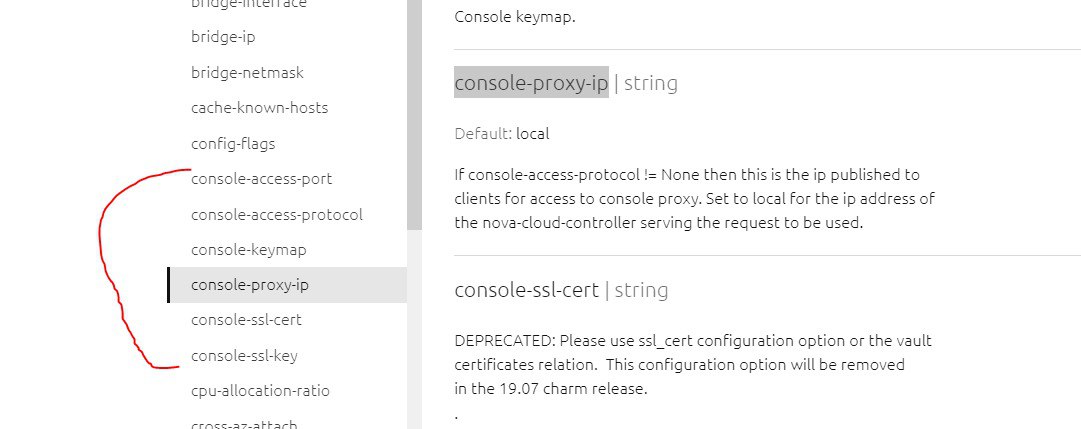Open cache-known-hosts in the sidebar

(x=259, y=108)
